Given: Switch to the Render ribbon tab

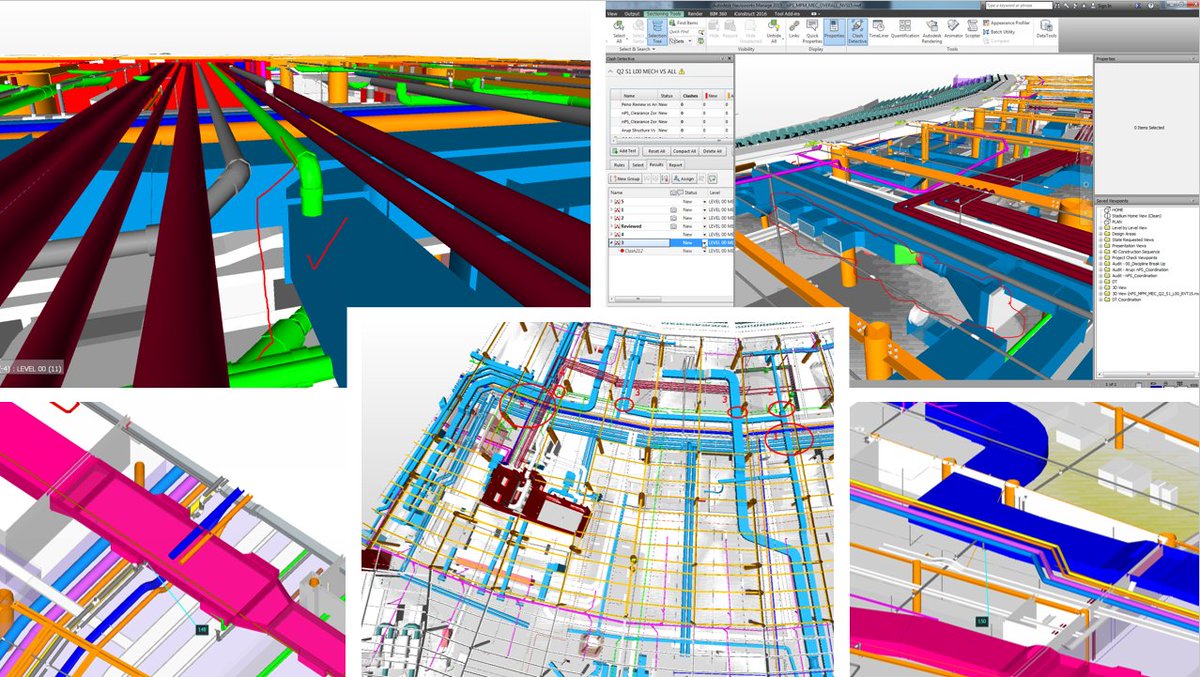Looking at the screenshot, I should tap(695, 14).
